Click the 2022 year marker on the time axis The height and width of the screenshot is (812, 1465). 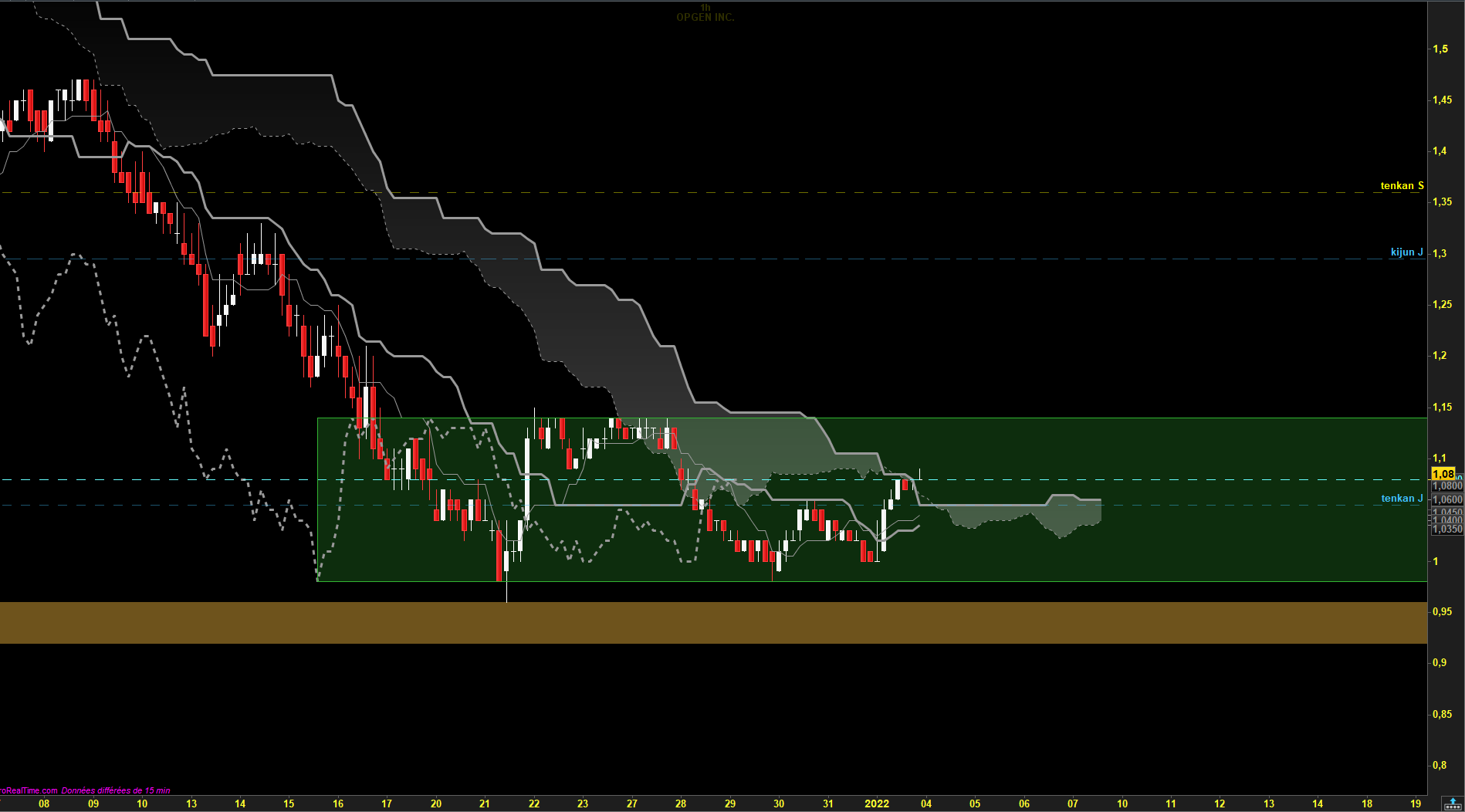877,804
